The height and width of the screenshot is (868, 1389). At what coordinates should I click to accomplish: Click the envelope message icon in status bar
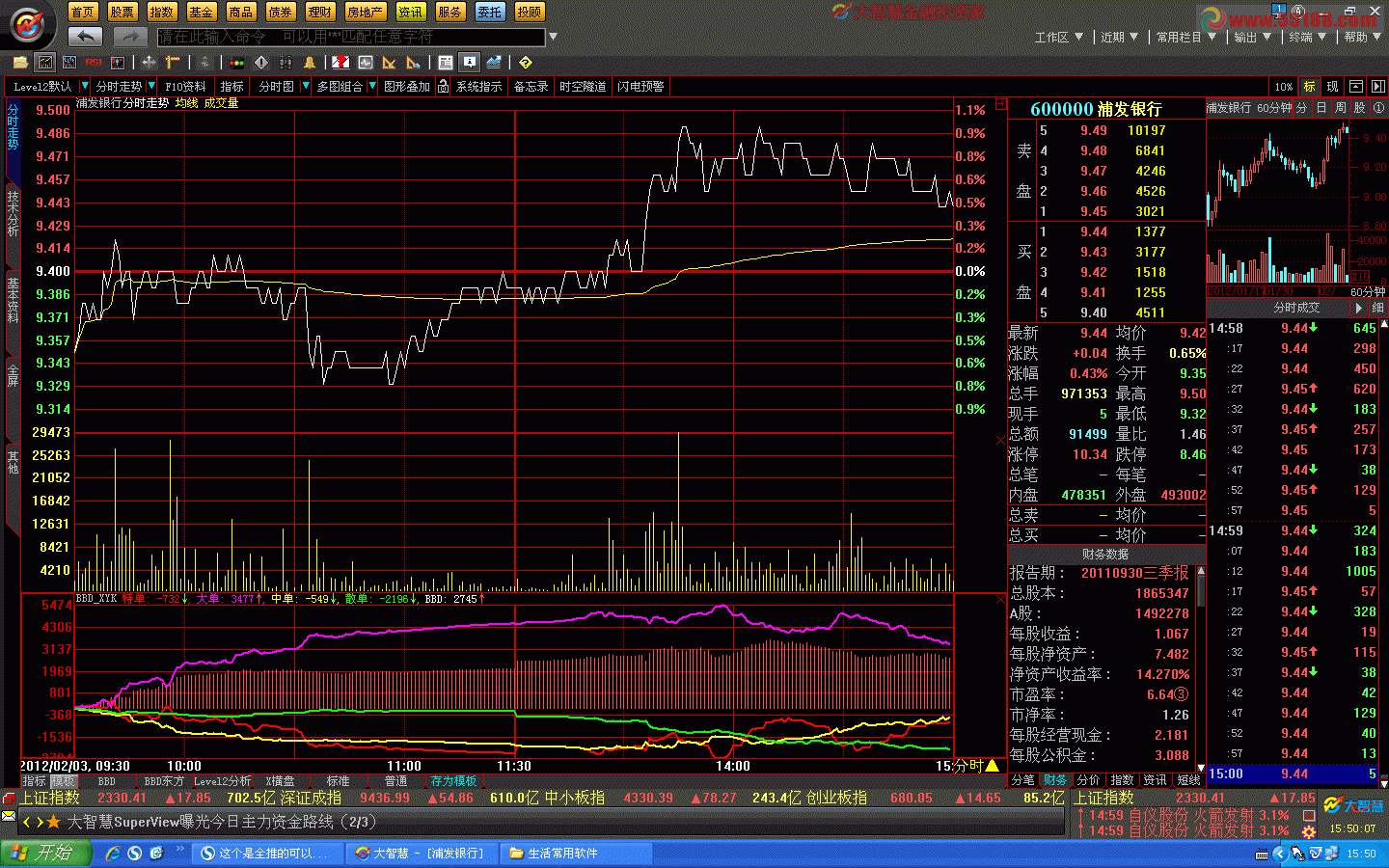pos(9,817)
